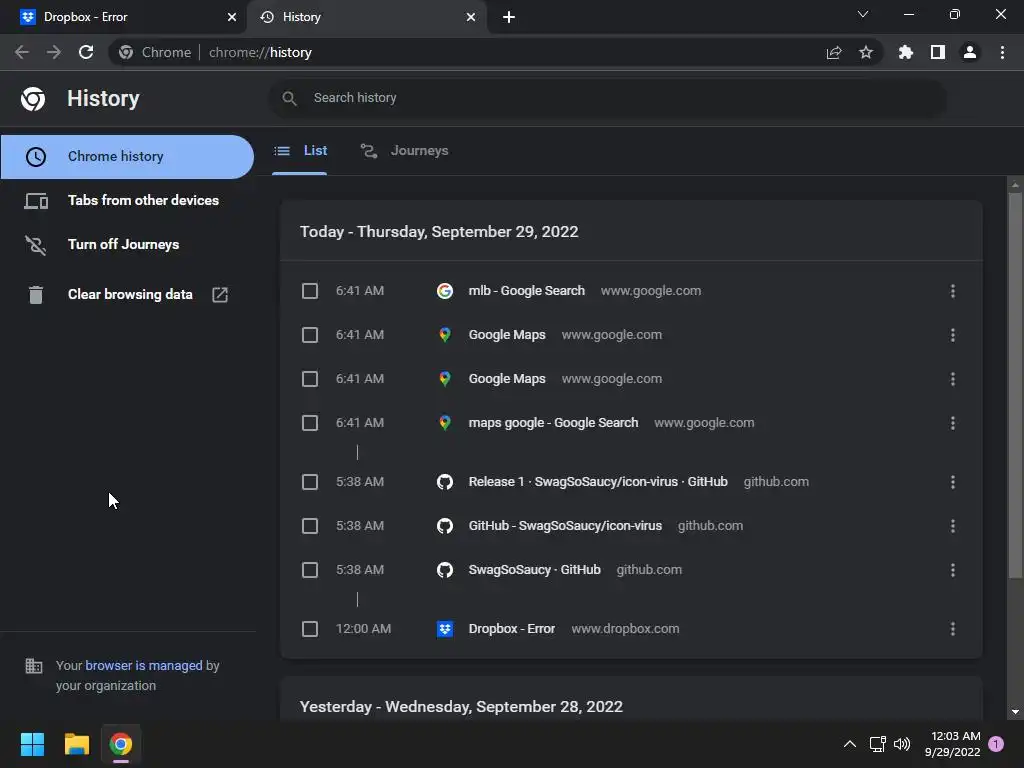
Task: Reload the history page
Action: [86, 52]
